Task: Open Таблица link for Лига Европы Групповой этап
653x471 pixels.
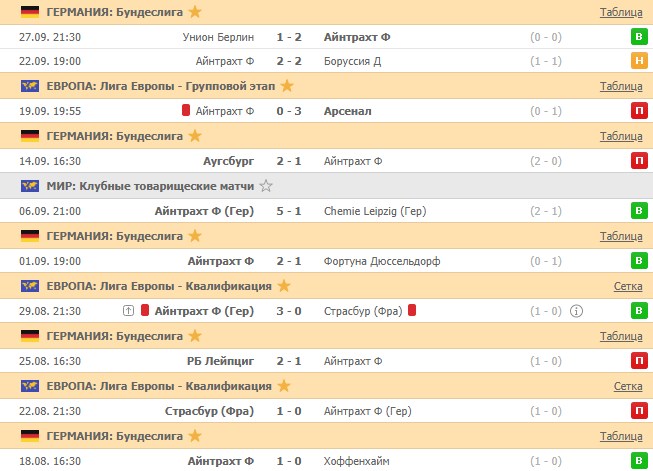Action: [621, 86]
